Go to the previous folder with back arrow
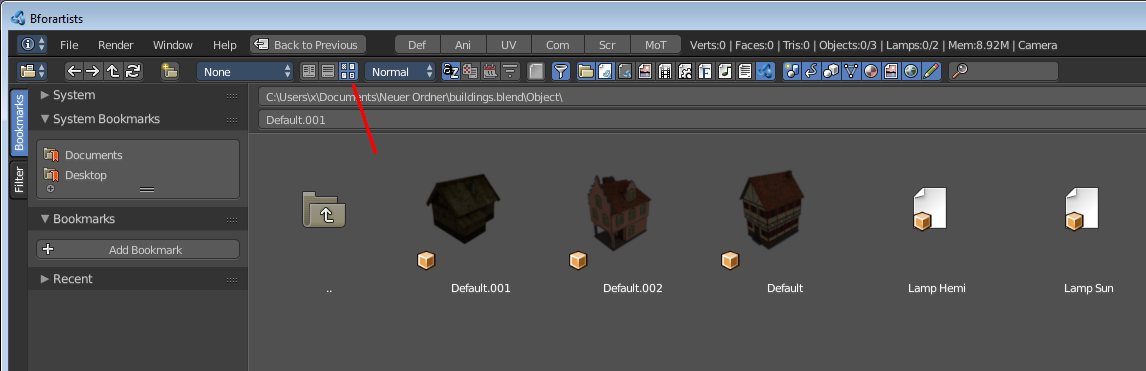Image resolution: width=1146 pixels, height=371 pixels. tap(74, 71)
